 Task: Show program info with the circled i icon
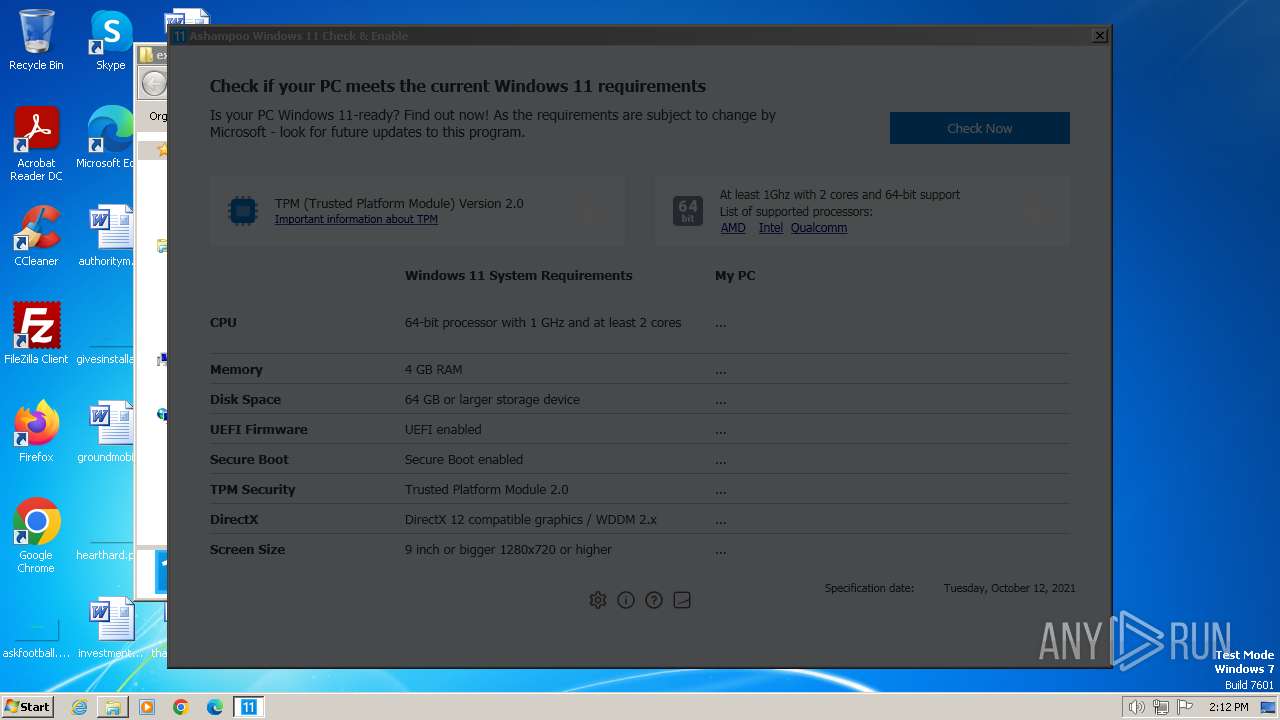(626, 600)
